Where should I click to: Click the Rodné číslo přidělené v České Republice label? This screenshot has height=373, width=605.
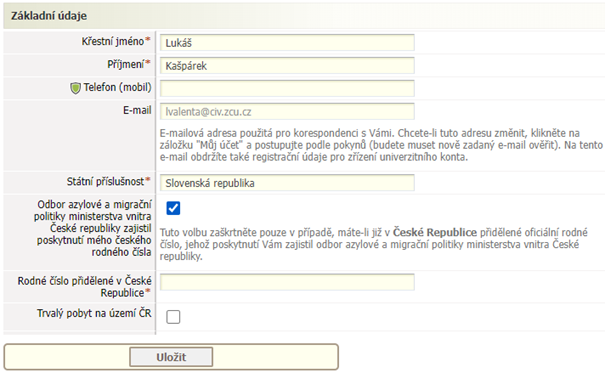(x=84, y=287)
